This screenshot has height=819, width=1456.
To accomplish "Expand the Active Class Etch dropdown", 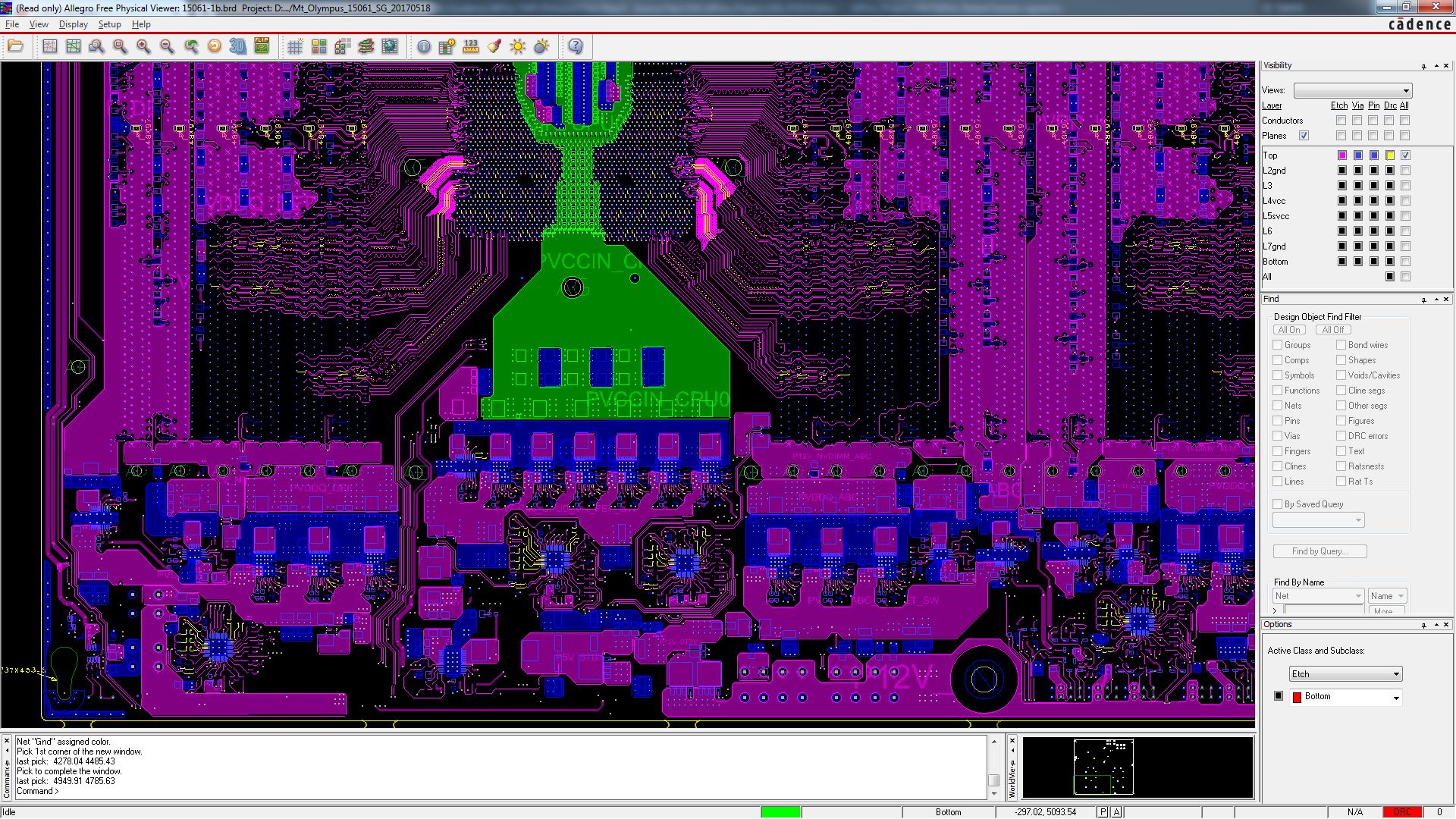I will click(x=1345, y=674).
